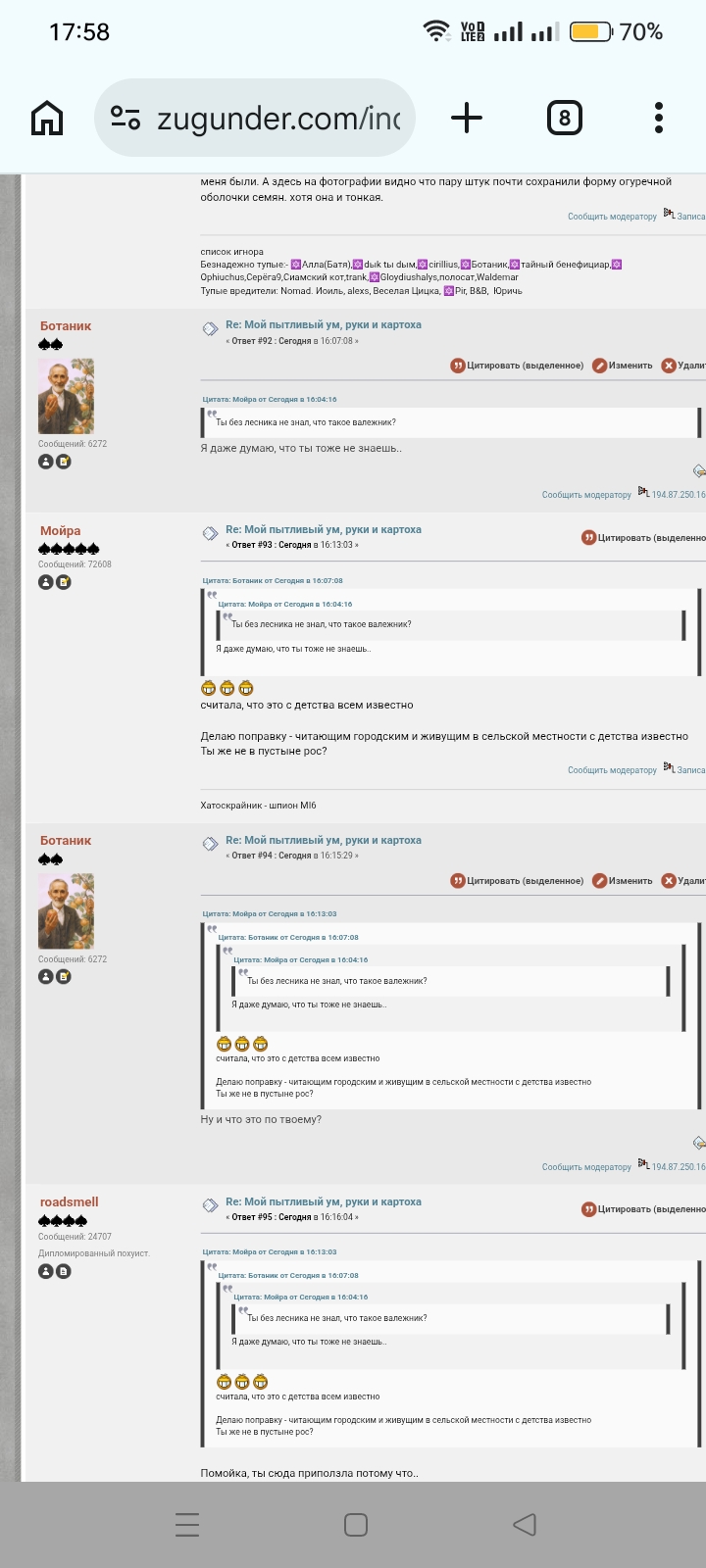Open the browser home page icon
Screen dimensions: 706x1568
[47, 119]
